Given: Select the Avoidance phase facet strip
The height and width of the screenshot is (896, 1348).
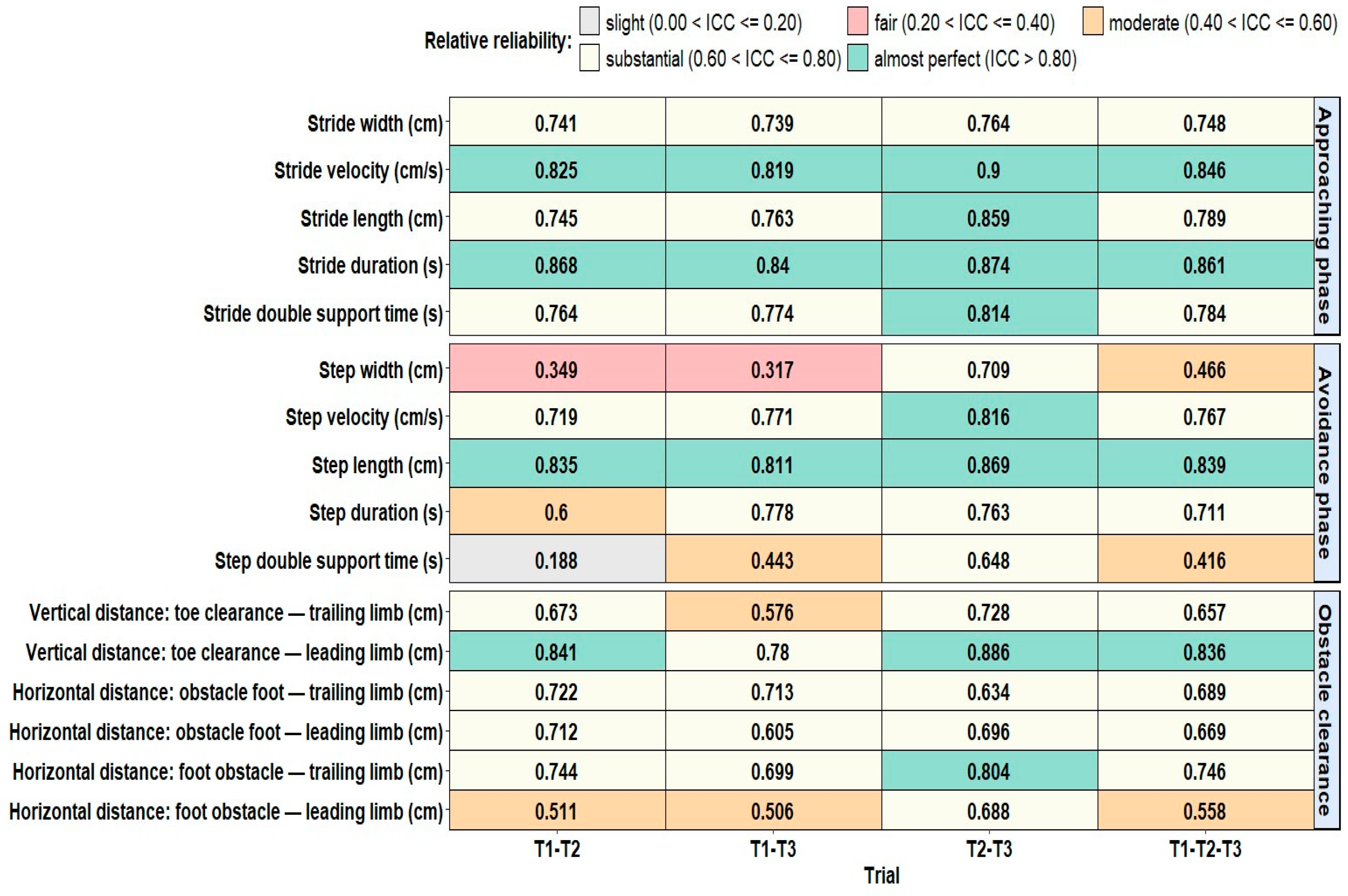Looking at the screenshot, I should [1327, 463].
